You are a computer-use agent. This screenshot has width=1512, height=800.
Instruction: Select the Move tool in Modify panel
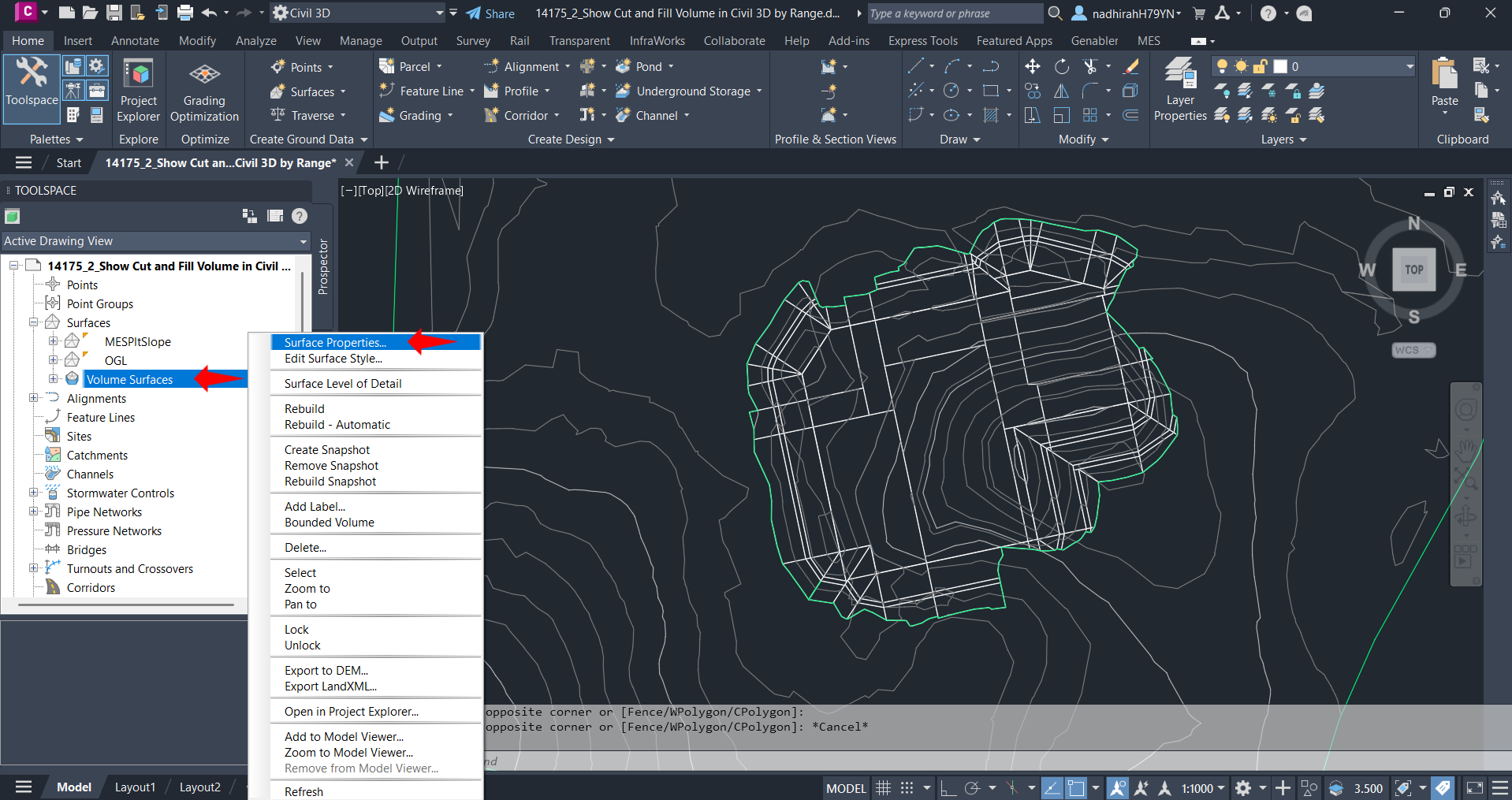tap(1032, 67)
